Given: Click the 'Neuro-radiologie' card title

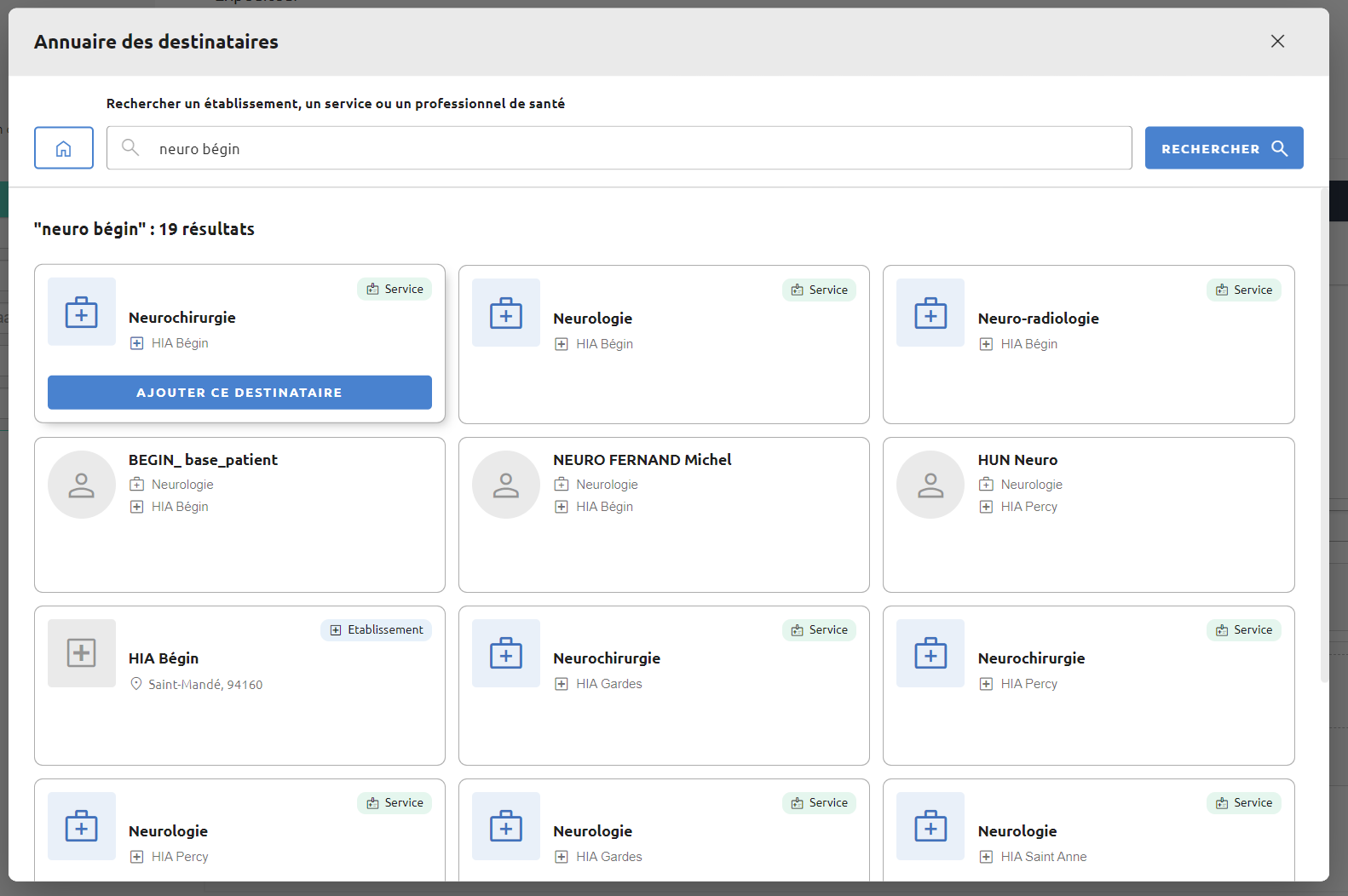Looking at the screenshot, I should (x=1039, y=319).
